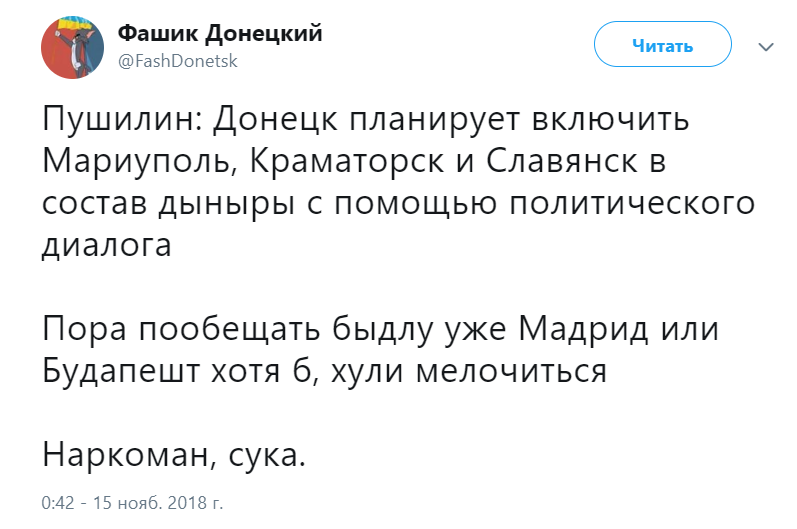Screen dimensions: 797x529
Task: Follow the account with the Читать button
Action: coord(662,44)
